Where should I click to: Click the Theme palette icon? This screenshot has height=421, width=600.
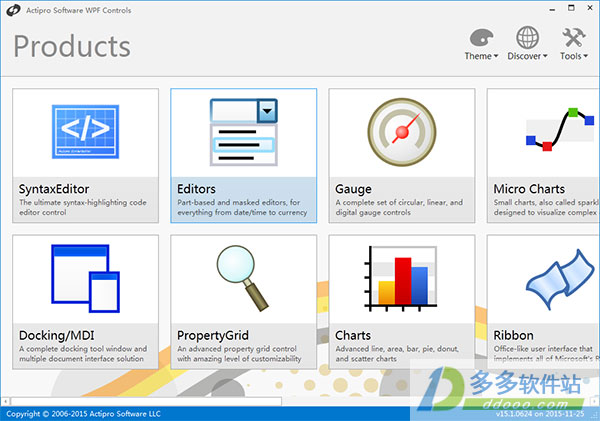point(481,38)
